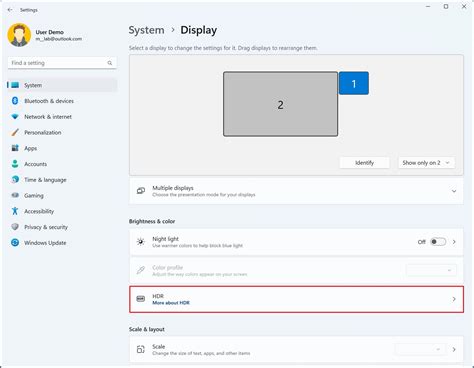474x368 pixels.
Task: Open Bluetooth & devices settings page
Action: tap(62, 101)
